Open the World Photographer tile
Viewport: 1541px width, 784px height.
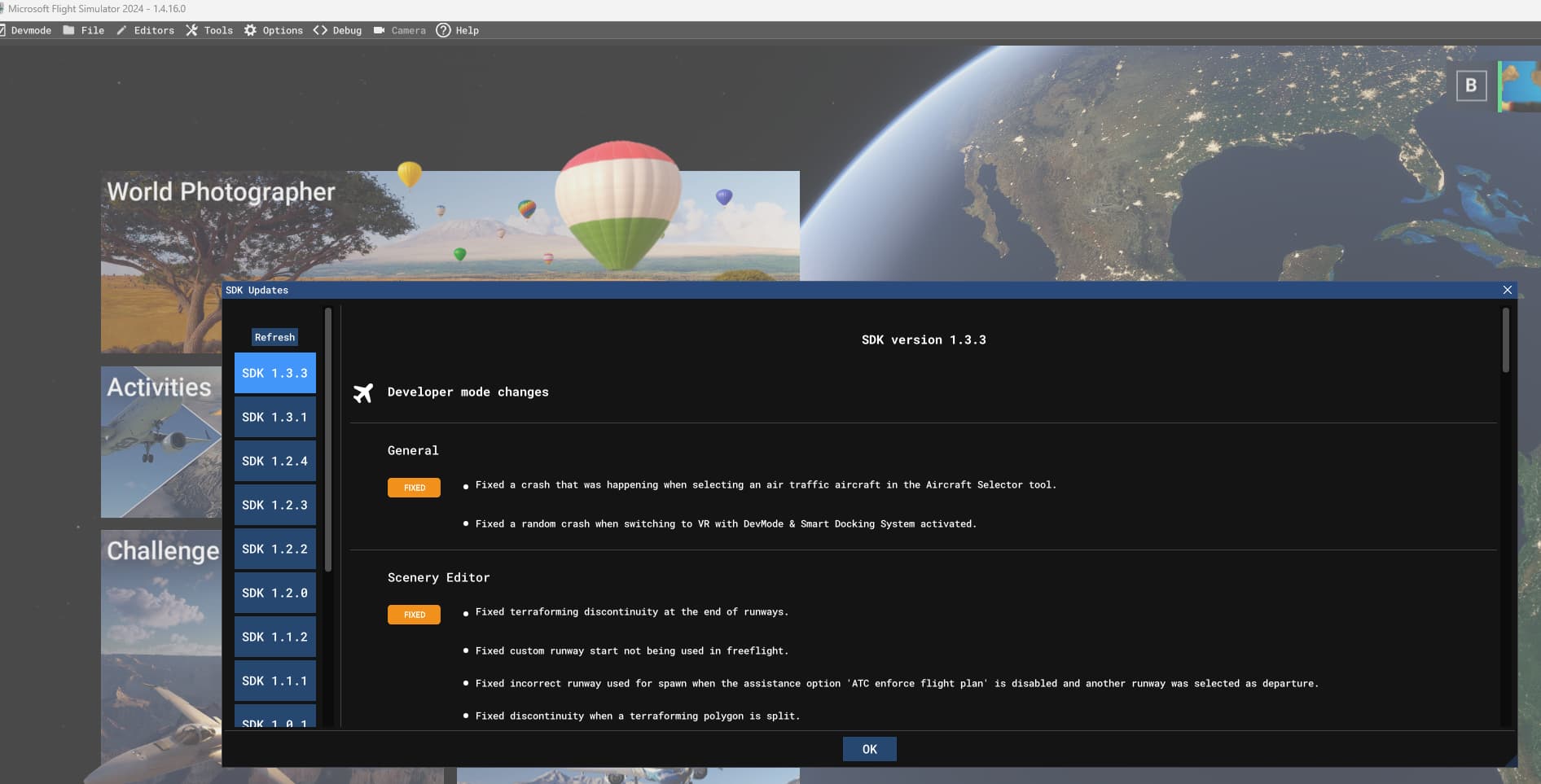450,226
